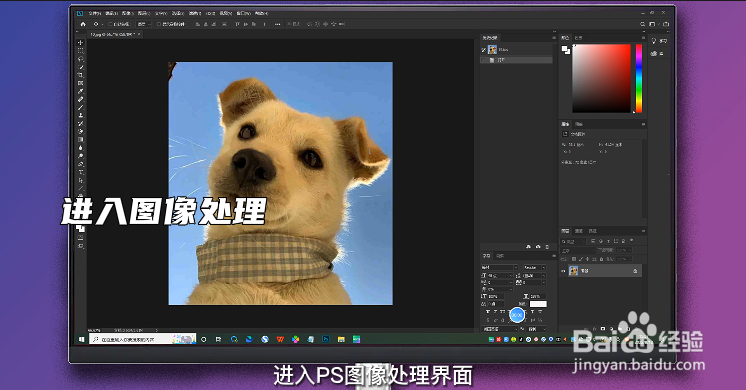Image resolution: width=746 pixels, height=390 pixels.
Task: Open the anti-aliasing method dropdown
Action: pos(537,329)
